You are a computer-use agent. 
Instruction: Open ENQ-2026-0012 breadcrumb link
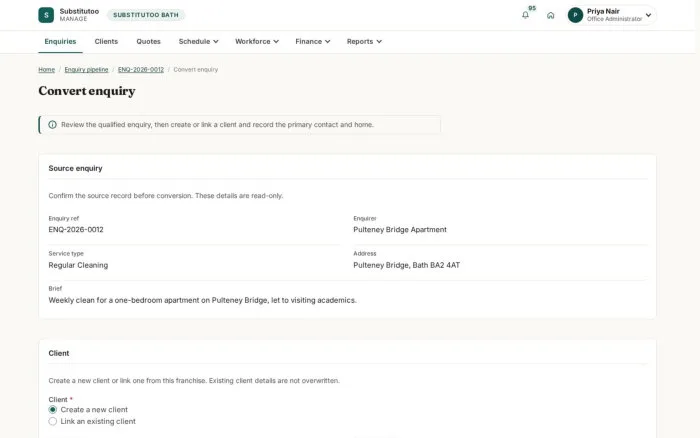tap(141, 70)
